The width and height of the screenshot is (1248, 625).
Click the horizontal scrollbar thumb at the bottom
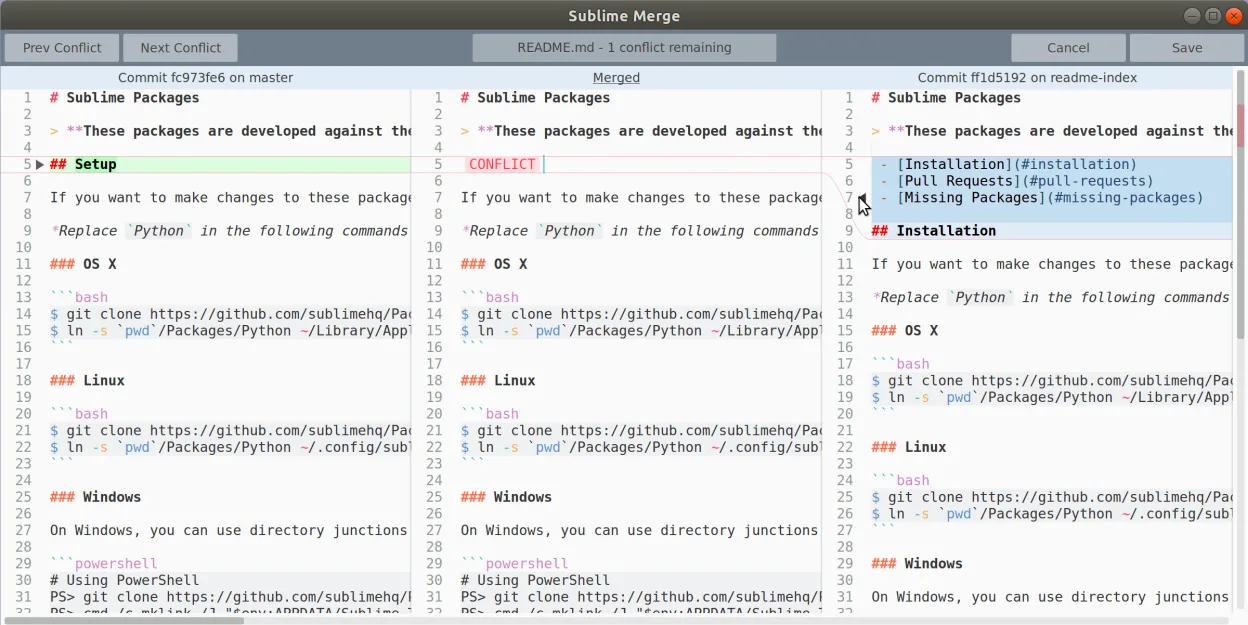pyautogui.click(x=122, y=620)
